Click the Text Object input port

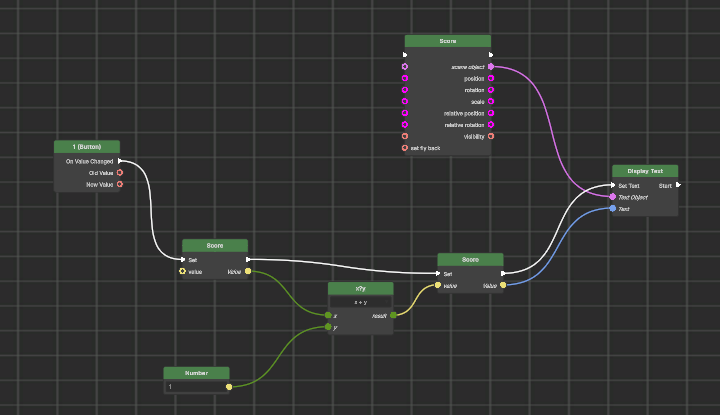pos(612,197)
